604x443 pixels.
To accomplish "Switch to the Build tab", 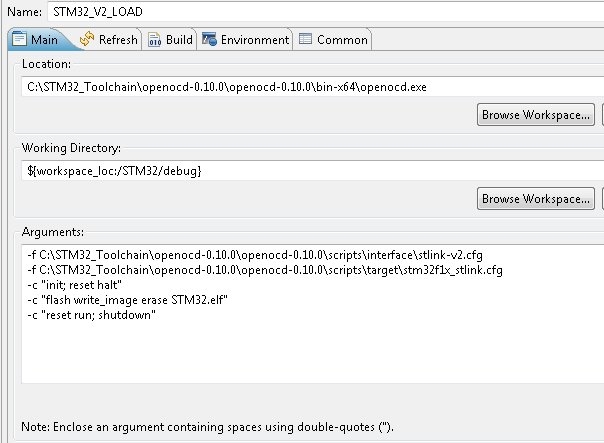I will coord(170,40).
